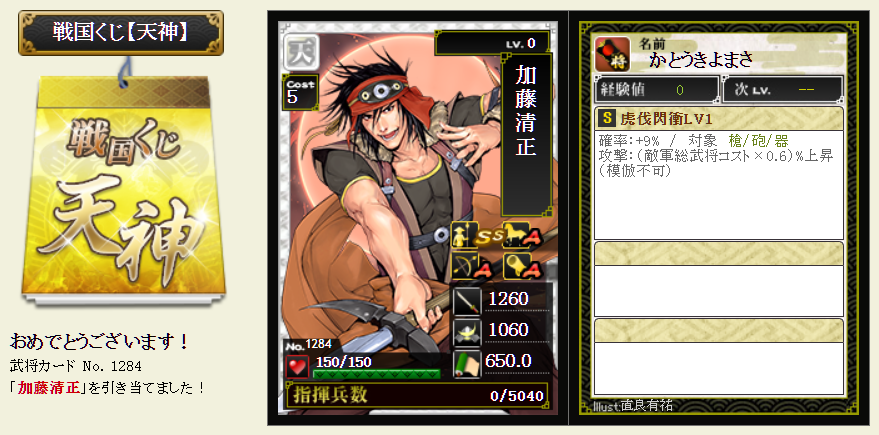Screen dimensions: 879x435
Task: Click the third empty skill slot header
Action: click(x=719, y=330)
